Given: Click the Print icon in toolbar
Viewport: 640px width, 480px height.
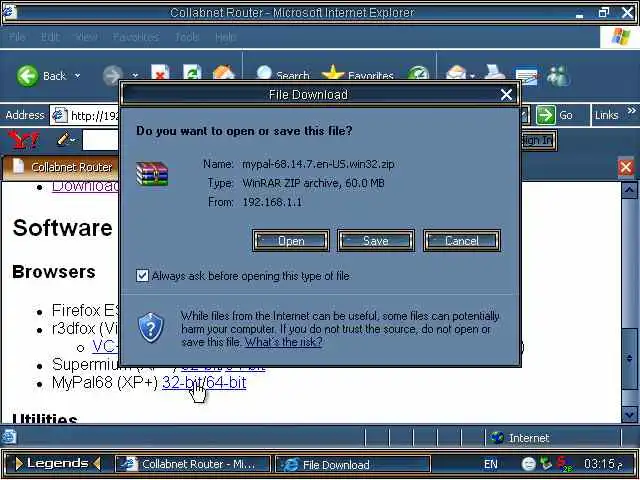Looking at the screenshot, I should 495,74.
